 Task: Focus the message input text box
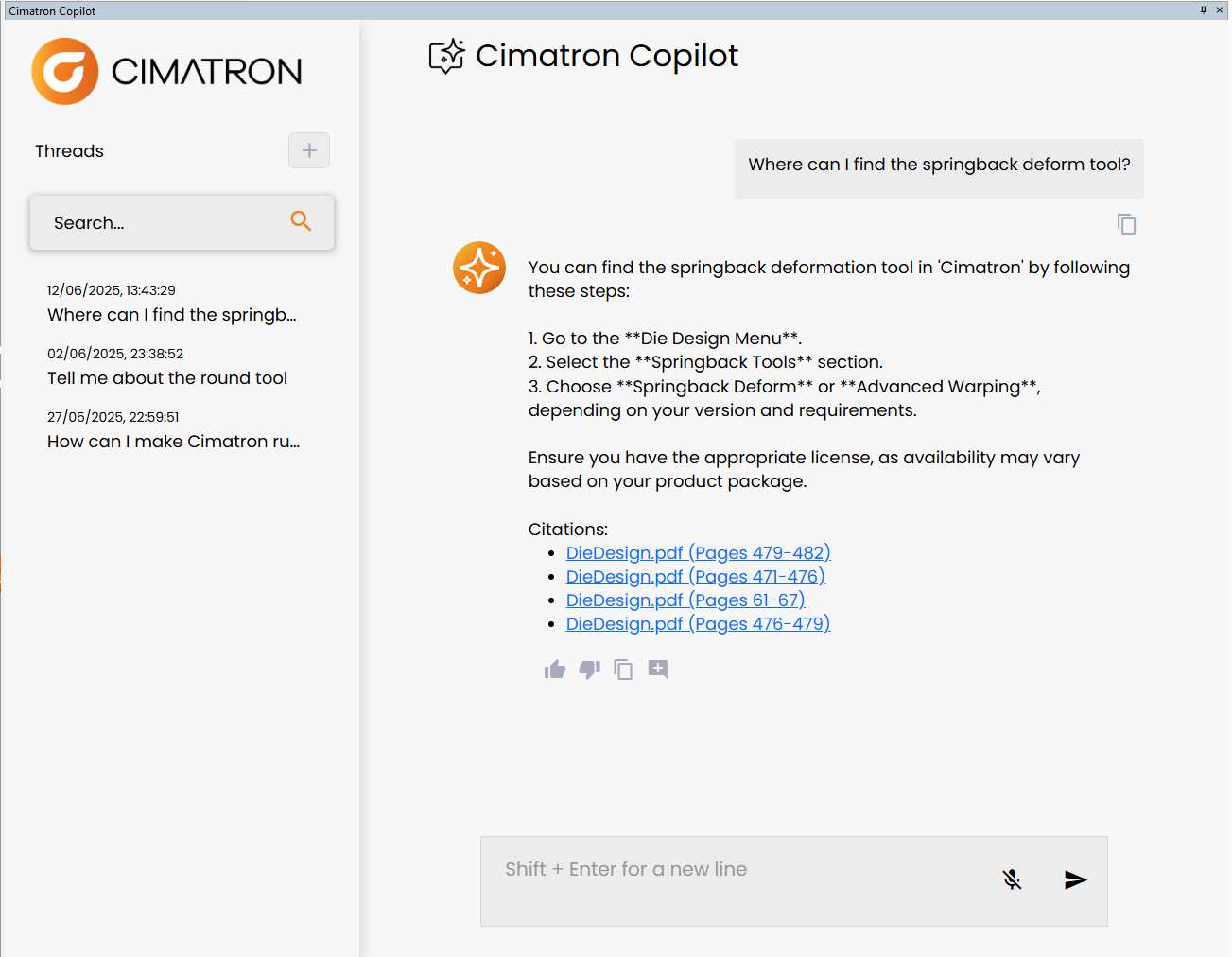[737, 879]
